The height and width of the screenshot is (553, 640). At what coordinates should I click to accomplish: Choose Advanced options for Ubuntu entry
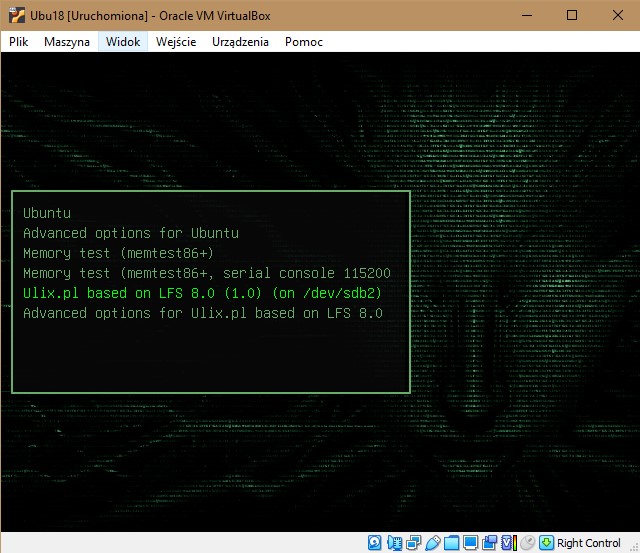pyautogui.click(x=130, y=233)
